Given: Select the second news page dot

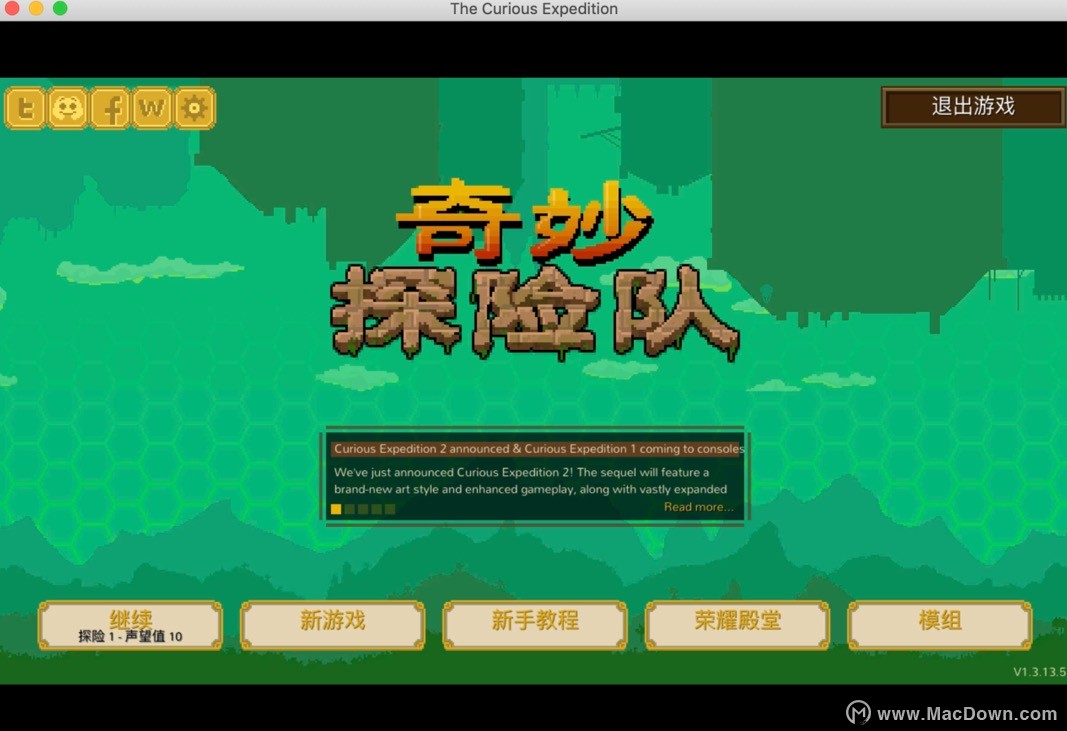Looking at the screenshot, I should (350, 508).
